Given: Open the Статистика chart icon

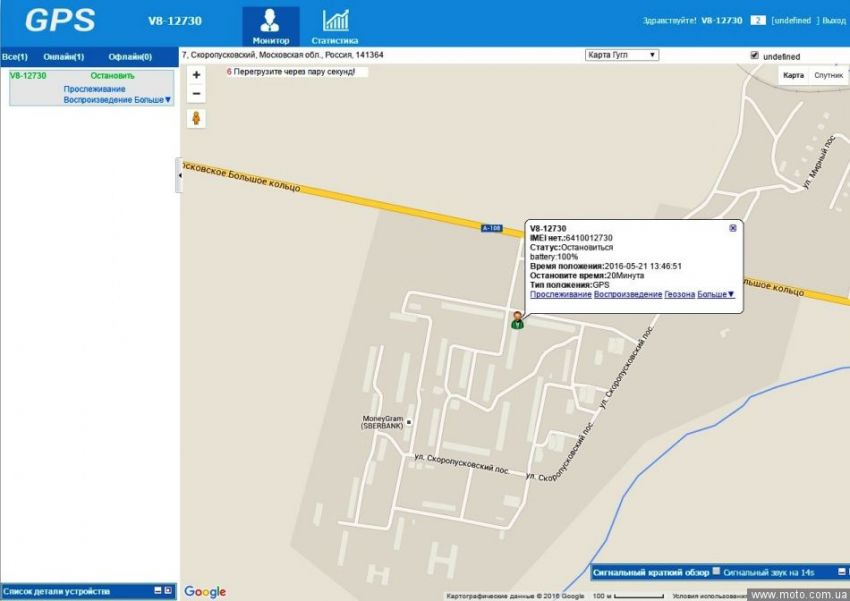Looking at the screenshot, I should [335, 22].
